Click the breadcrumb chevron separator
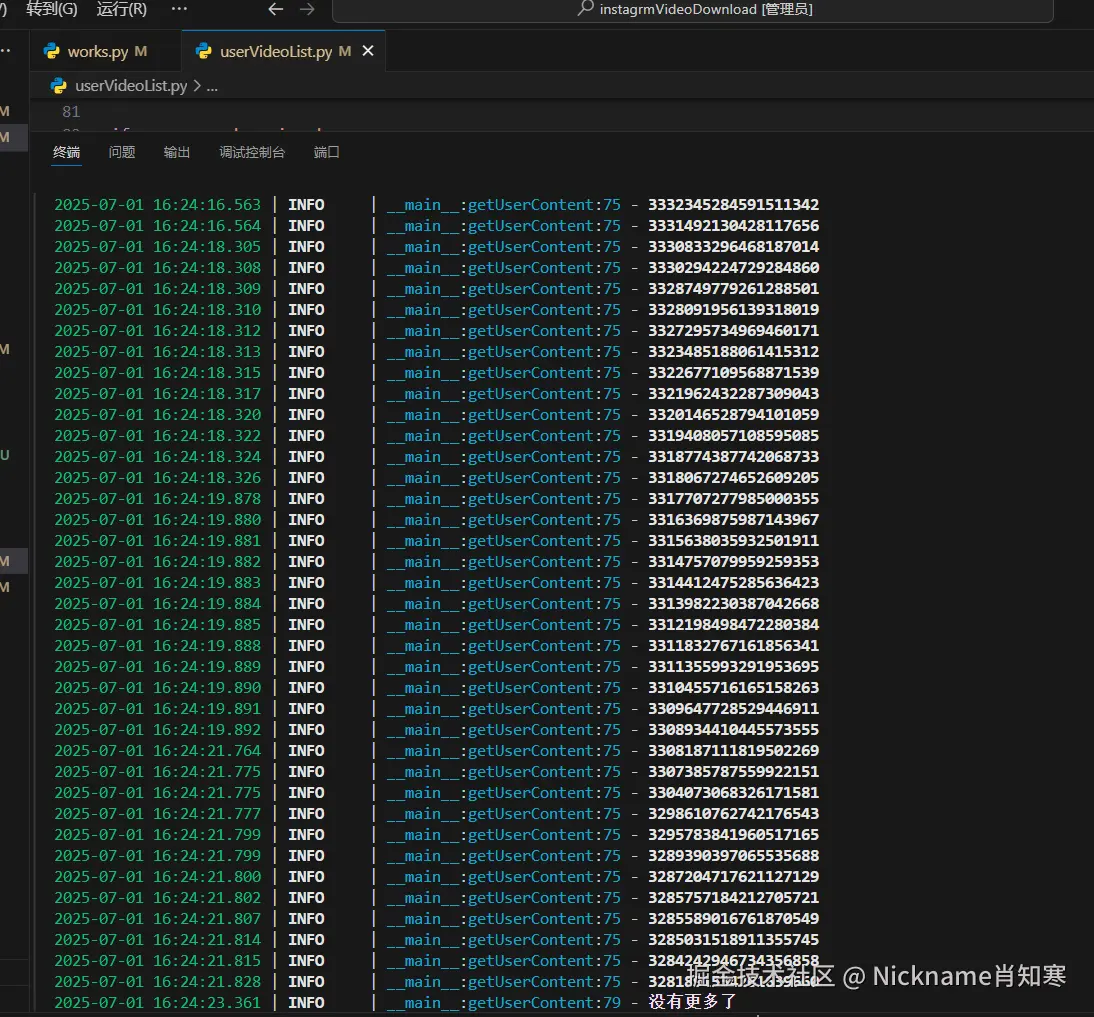The width and height of the screenshot is (1094, 1017). pyautogui.click(x=197, y=86)
